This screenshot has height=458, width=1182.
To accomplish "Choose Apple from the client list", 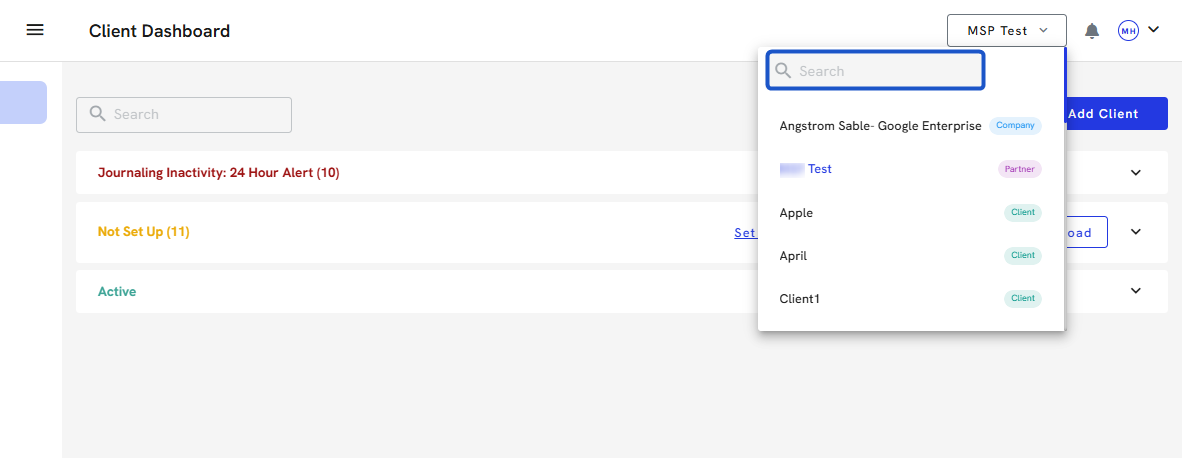I will 796,213.
